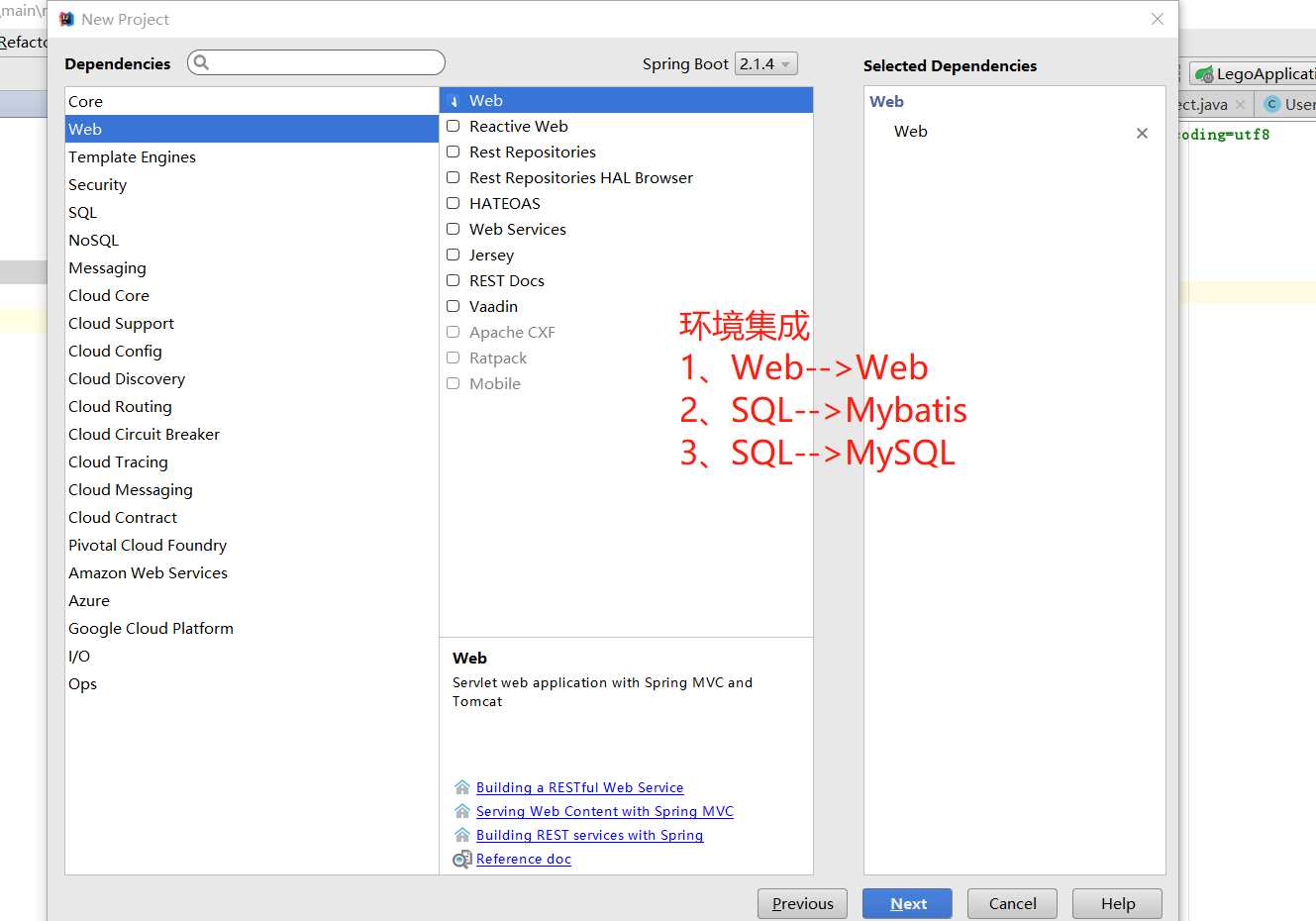
Task: Click the Previous button
Action: [802, 903]
